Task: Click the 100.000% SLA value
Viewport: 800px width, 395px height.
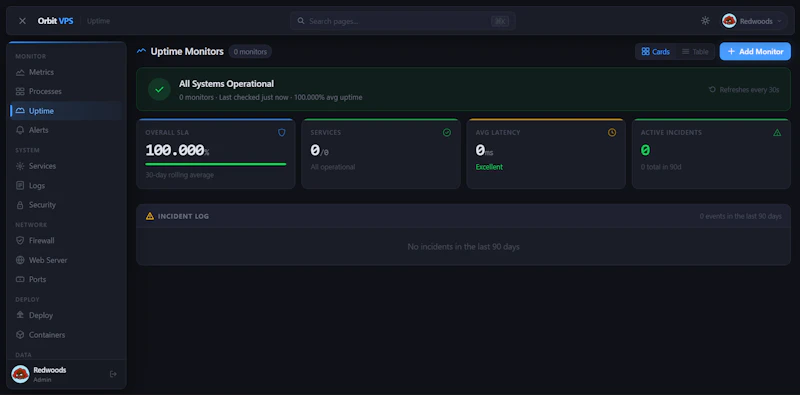Action: pyautogui.click(x=177, y=150)
